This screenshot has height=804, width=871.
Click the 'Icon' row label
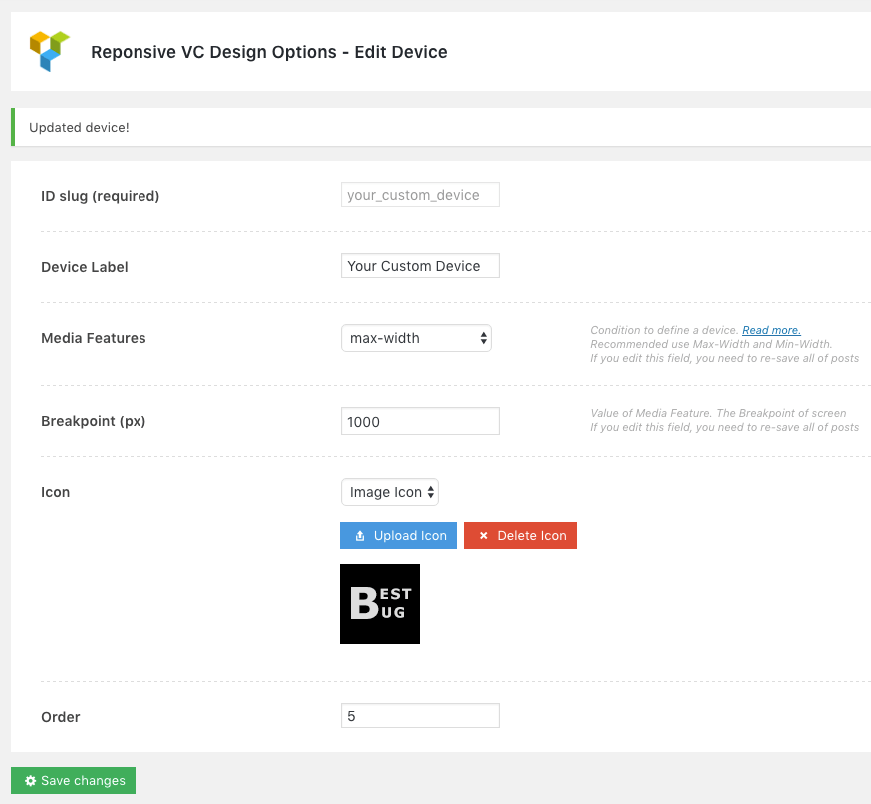[x=56, y=492]
